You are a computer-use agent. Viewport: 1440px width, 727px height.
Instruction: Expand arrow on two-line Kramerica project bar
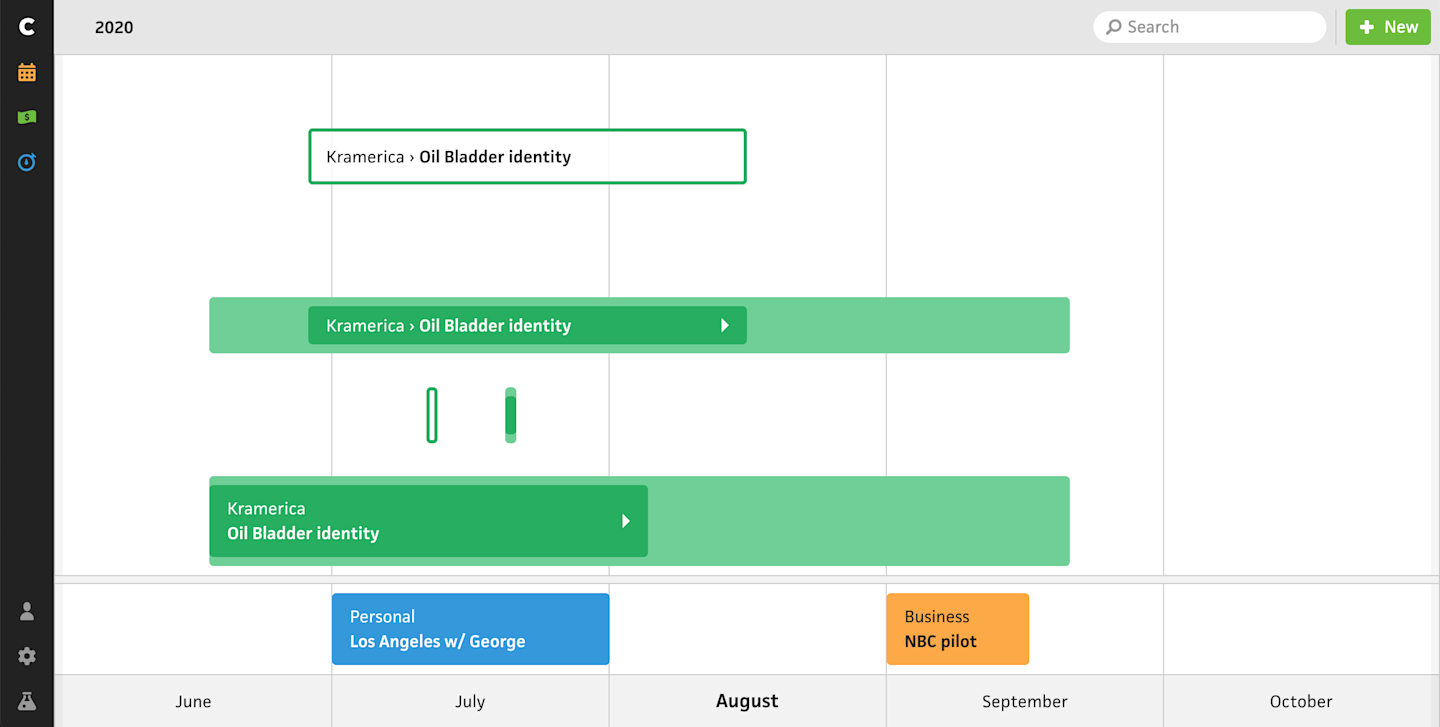(626, 521)
